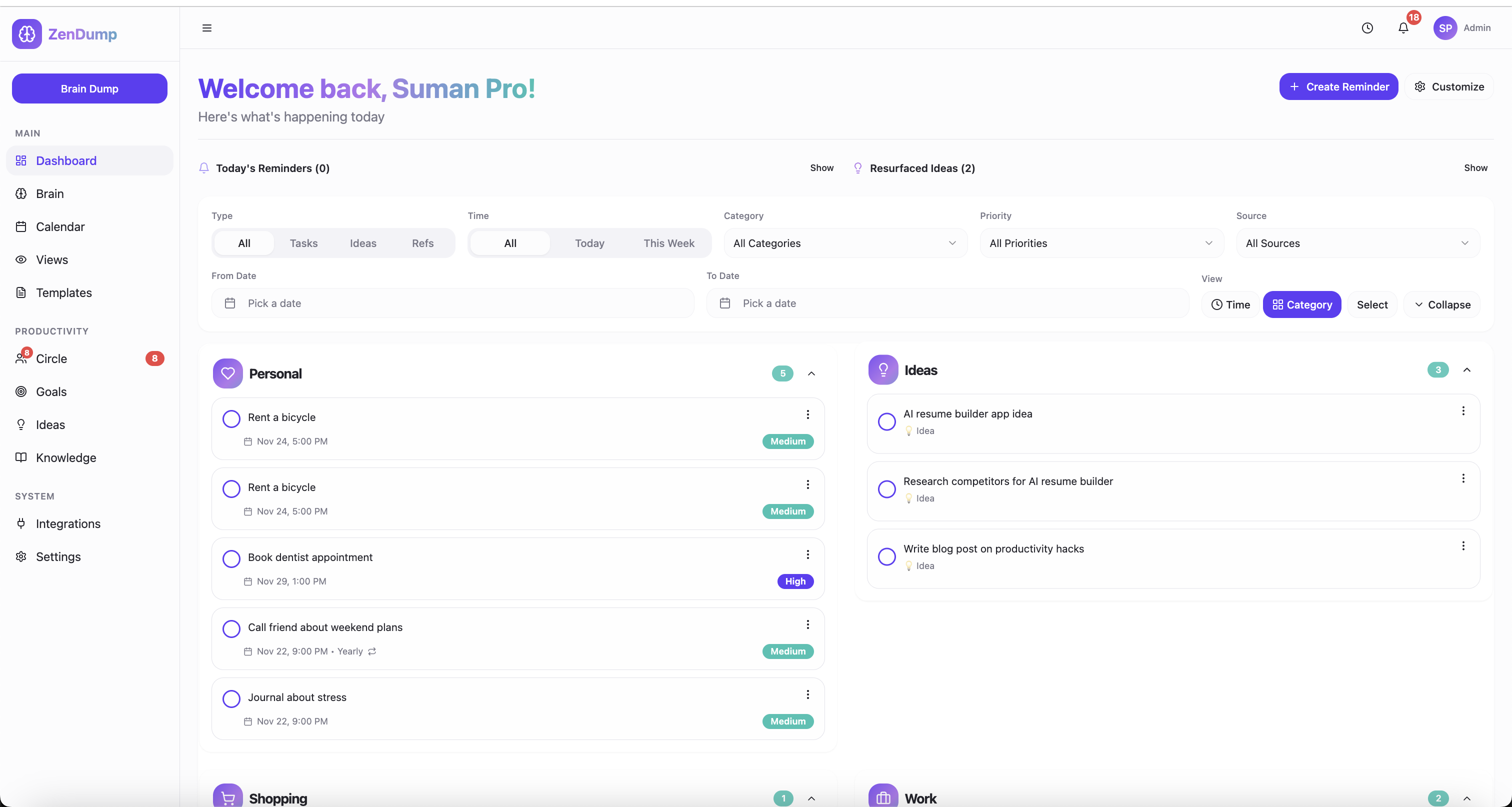Open Integrations under System
Image resolution: width=1512 pixels, height=807 pixels.
click(x=68, y=523)
